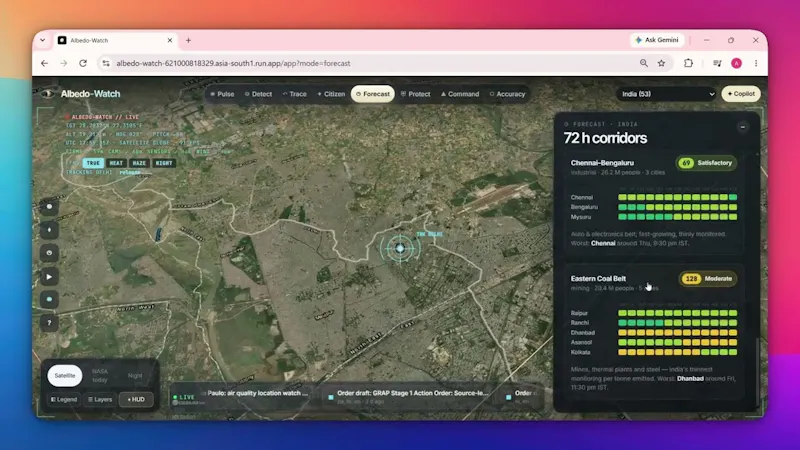Open site information icon in address bar

[x=106, y=63]
